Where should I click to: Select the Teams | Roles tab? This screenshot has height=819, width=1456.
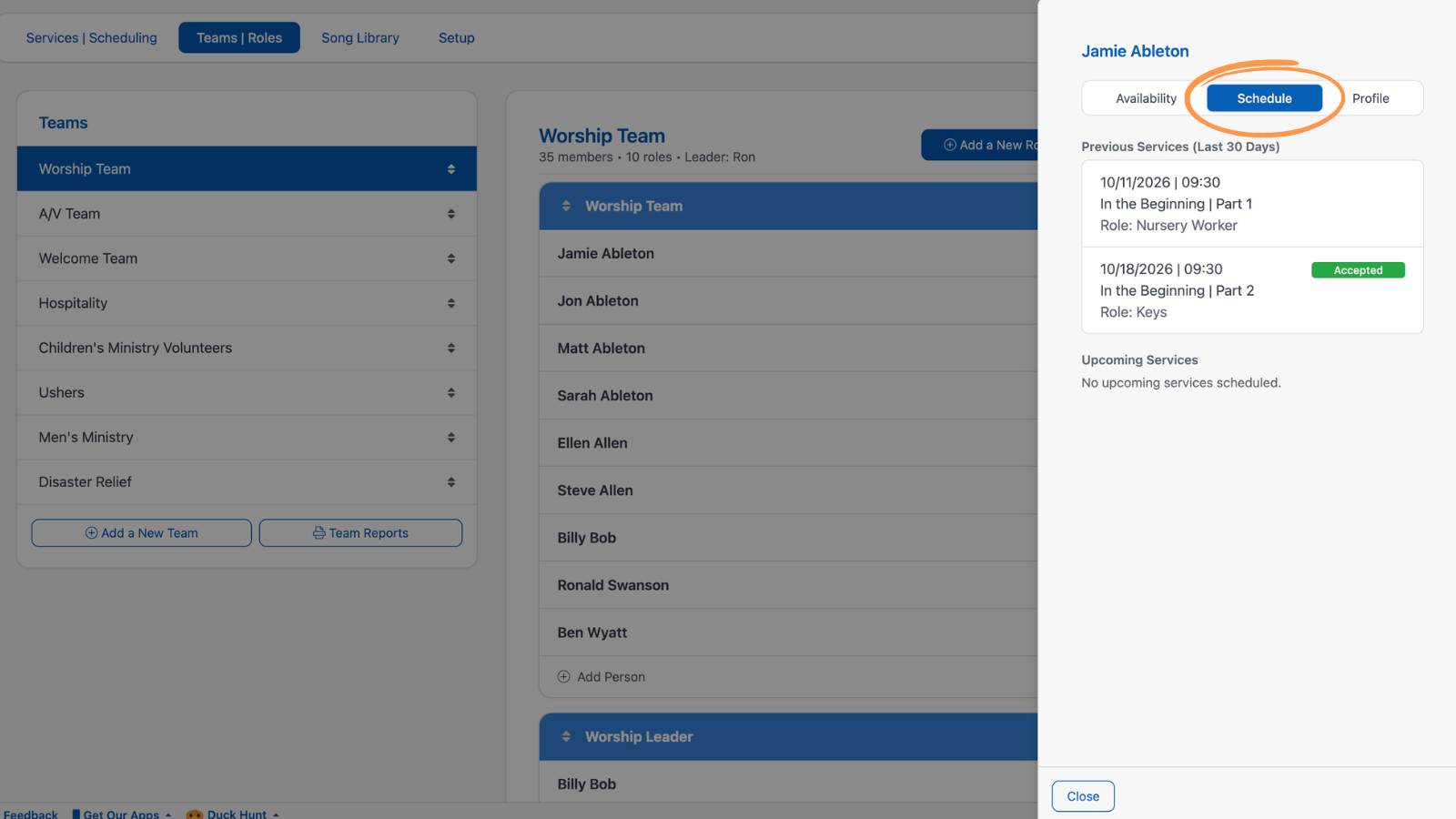(x=239, y=37)
